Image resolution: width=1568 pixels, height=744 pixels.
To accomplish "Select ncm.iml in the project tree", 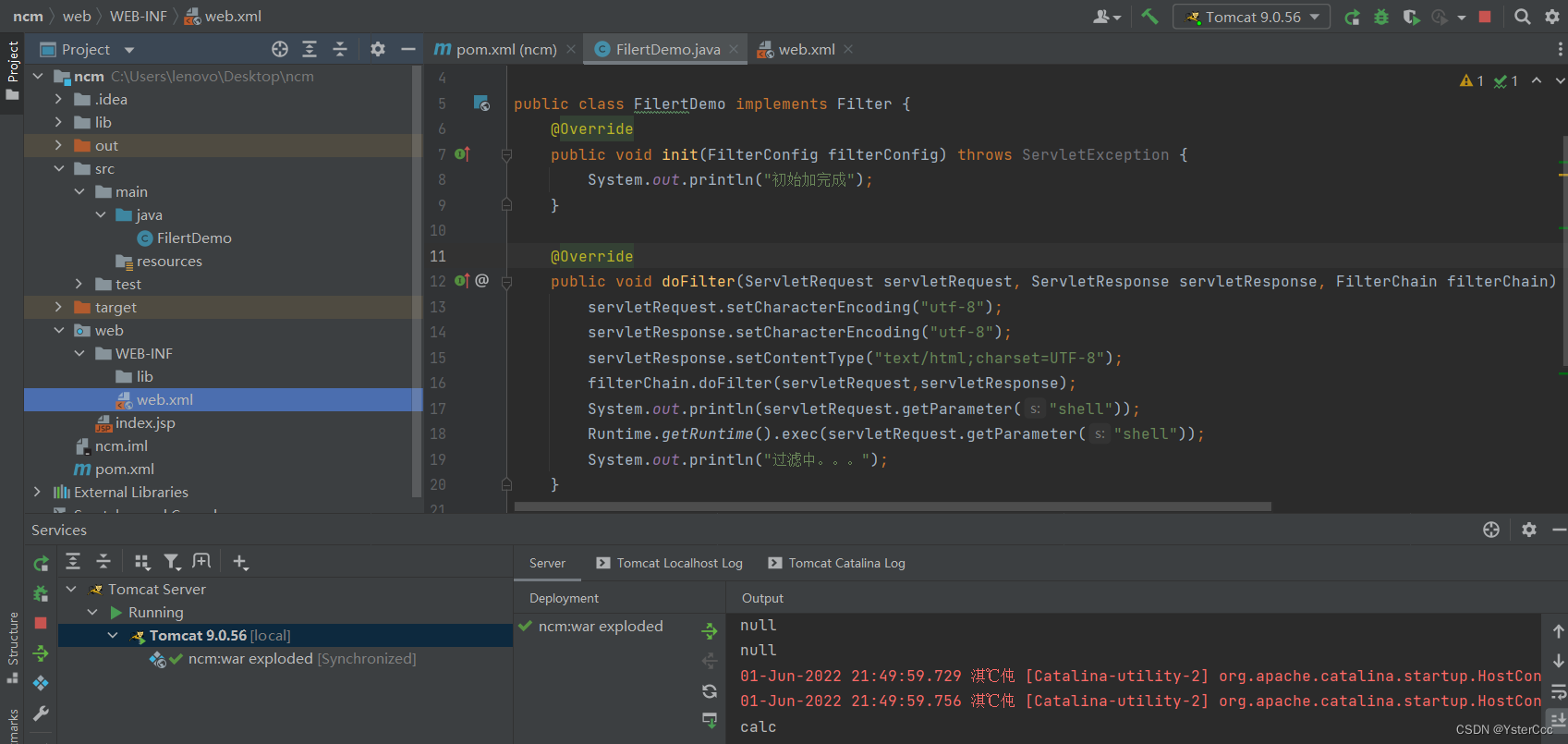I will (x=121, y=445).
